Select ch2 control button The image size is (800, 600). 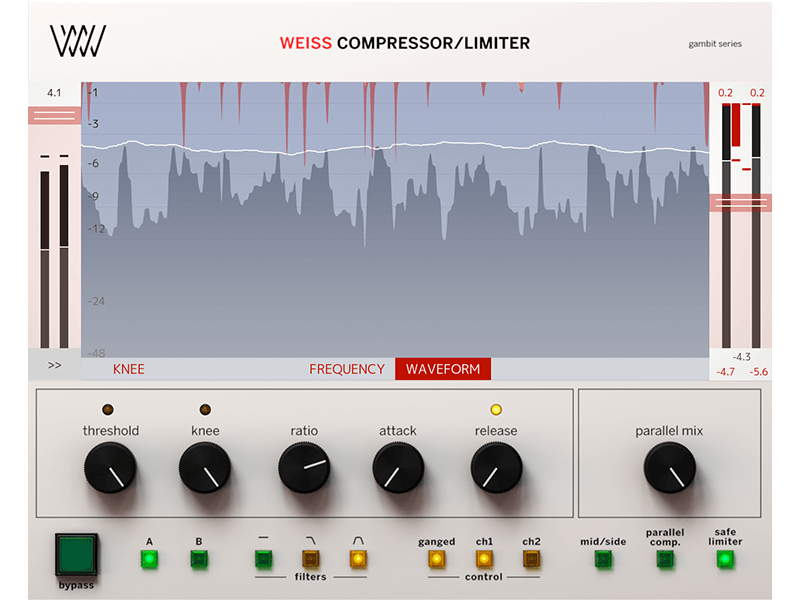click(531, 559)
